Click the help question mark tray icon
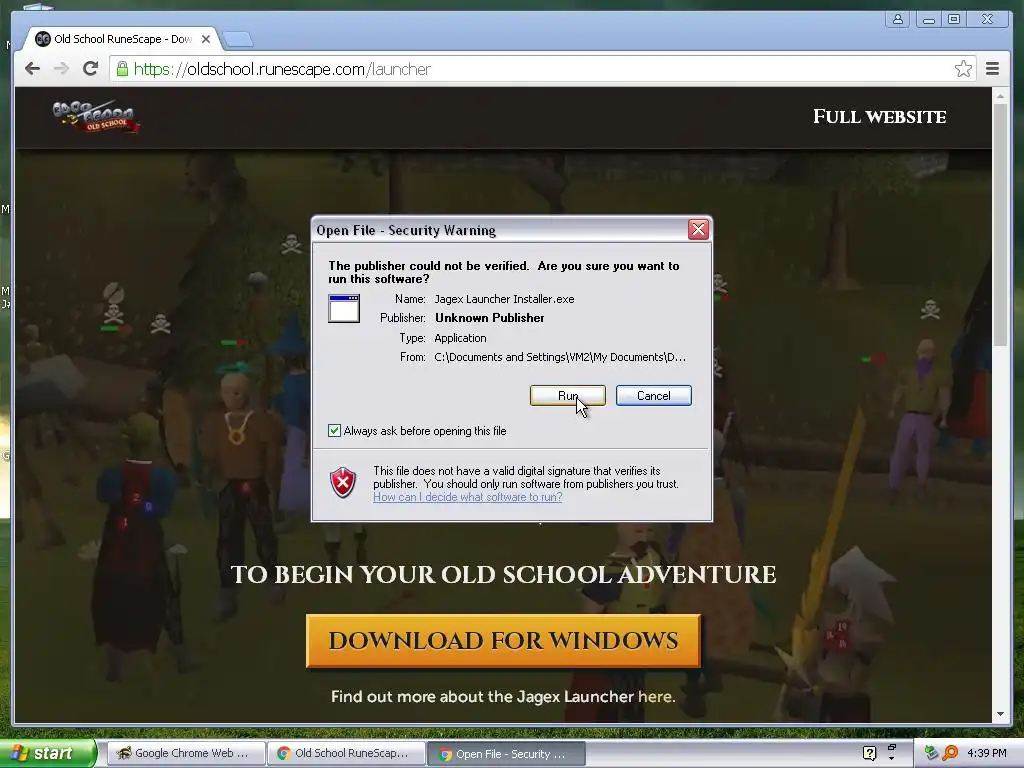1024x768 pixels. tap(869, 753)
